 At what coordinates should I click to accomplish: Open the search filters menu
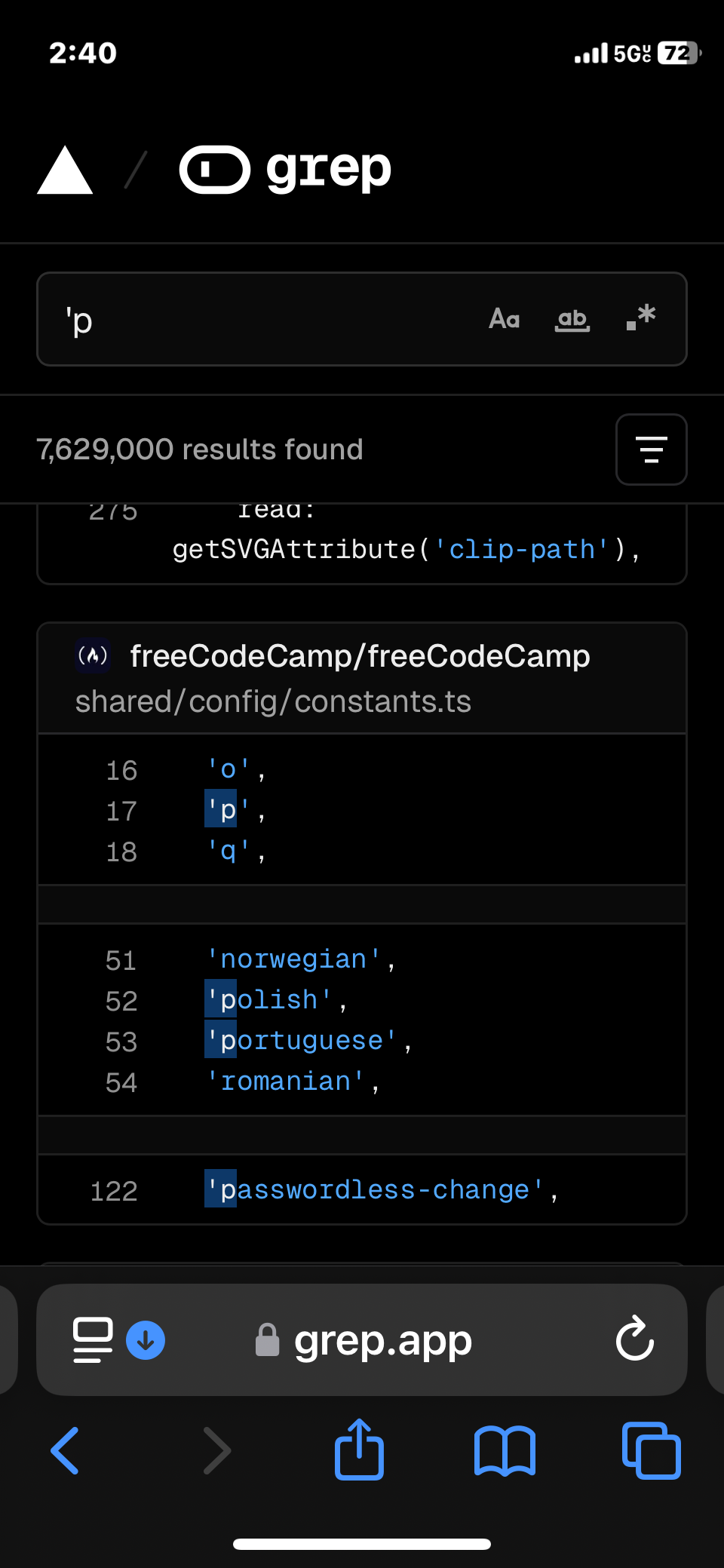(651, 450)
